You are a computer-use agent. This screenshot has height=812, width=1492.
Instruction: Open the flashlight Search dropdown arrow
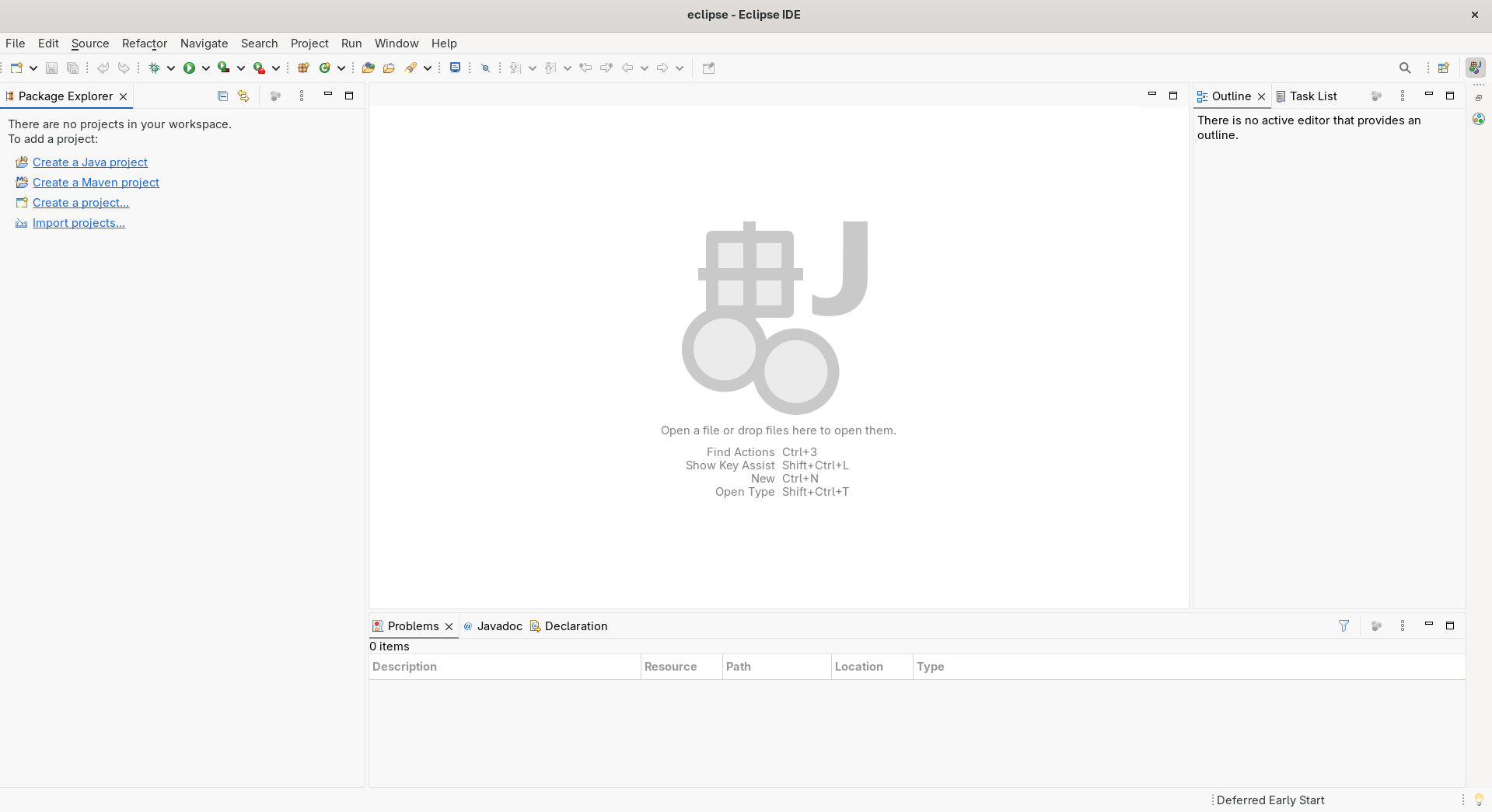coord(428,68)
